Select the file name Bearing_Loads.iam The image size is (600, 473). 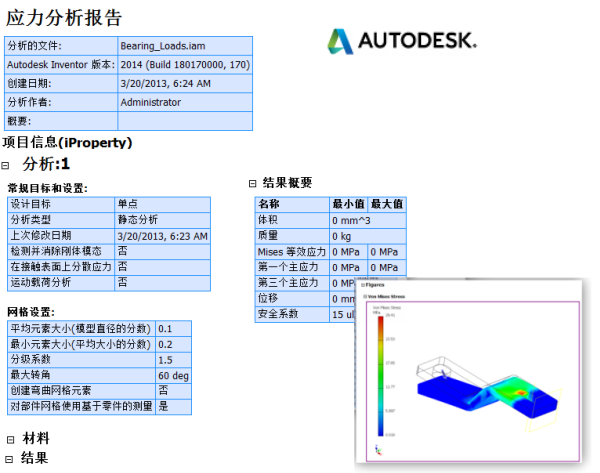[x=163, y=46]
